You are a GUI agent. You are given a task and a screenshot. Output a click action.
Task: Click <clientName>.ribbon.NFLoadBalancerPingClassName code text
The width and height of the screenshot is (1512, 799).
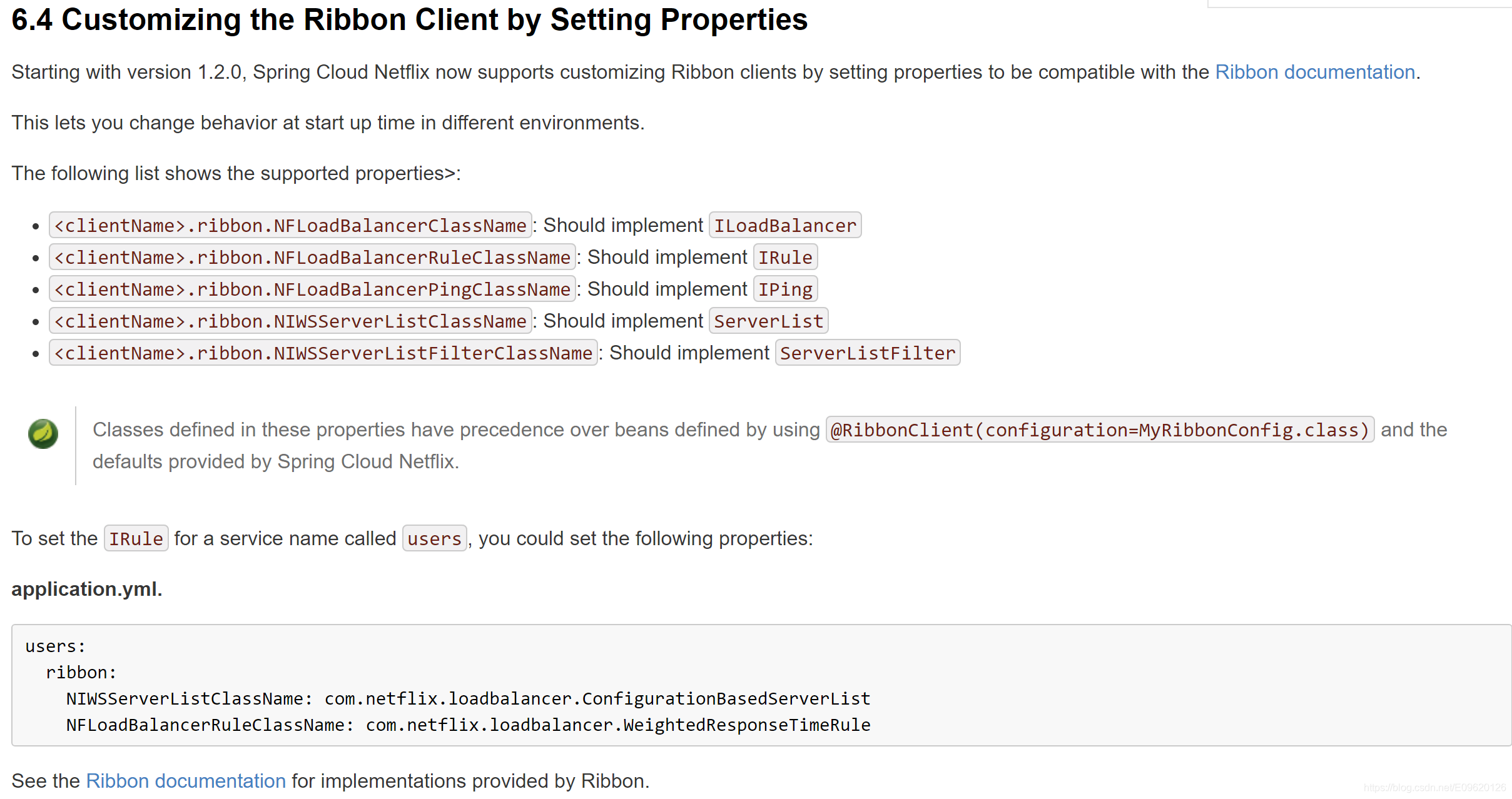point(312,289)
